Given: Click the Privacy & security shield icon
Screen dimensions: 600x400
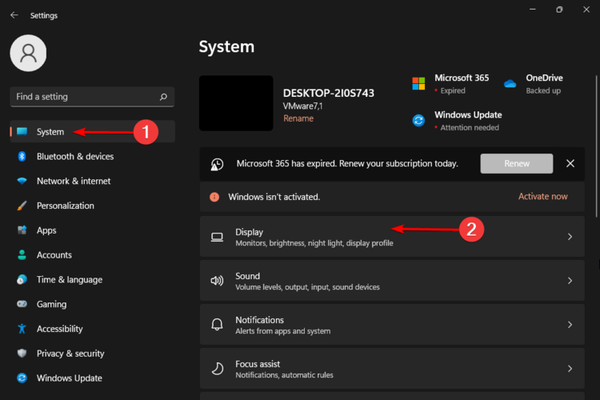Looking at the screenshot, I should pos(22,353).
